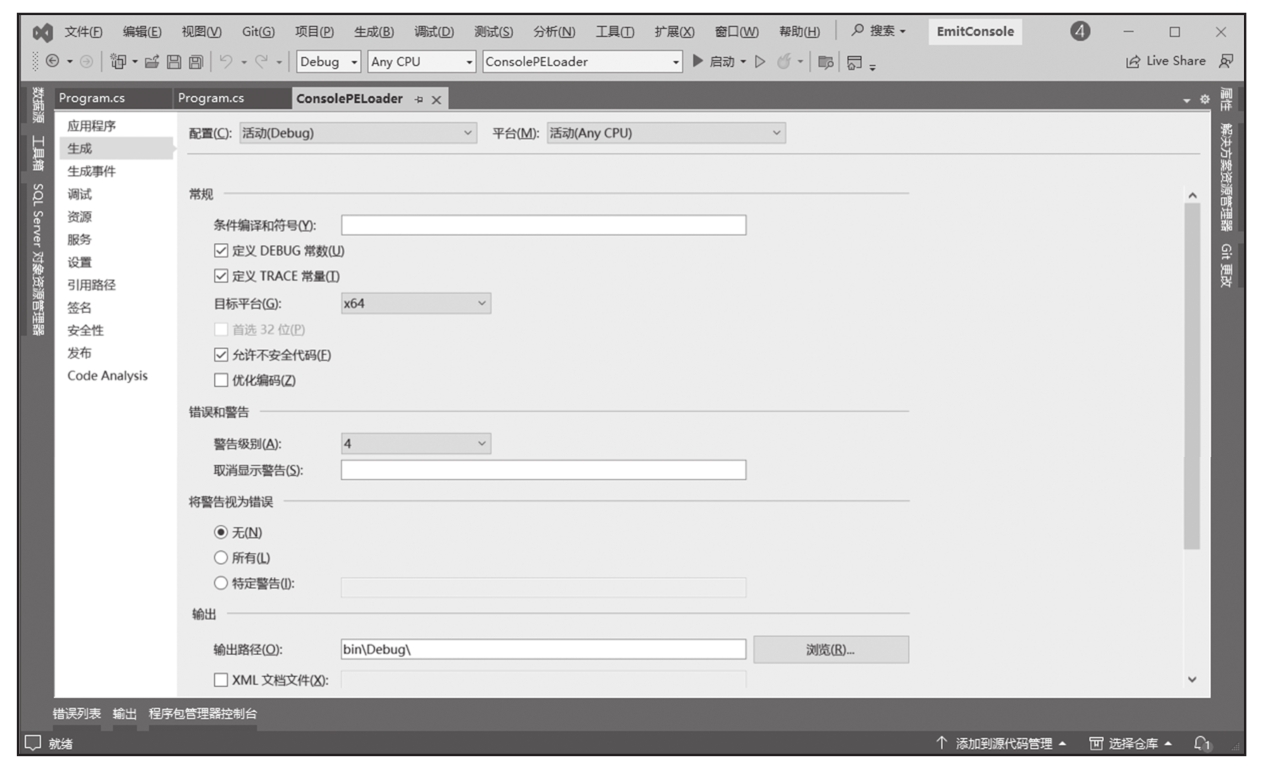This screenshot has width=1263, height=768.
Task: Open the 错误列表 panel tab
Action: pos(77,713)
